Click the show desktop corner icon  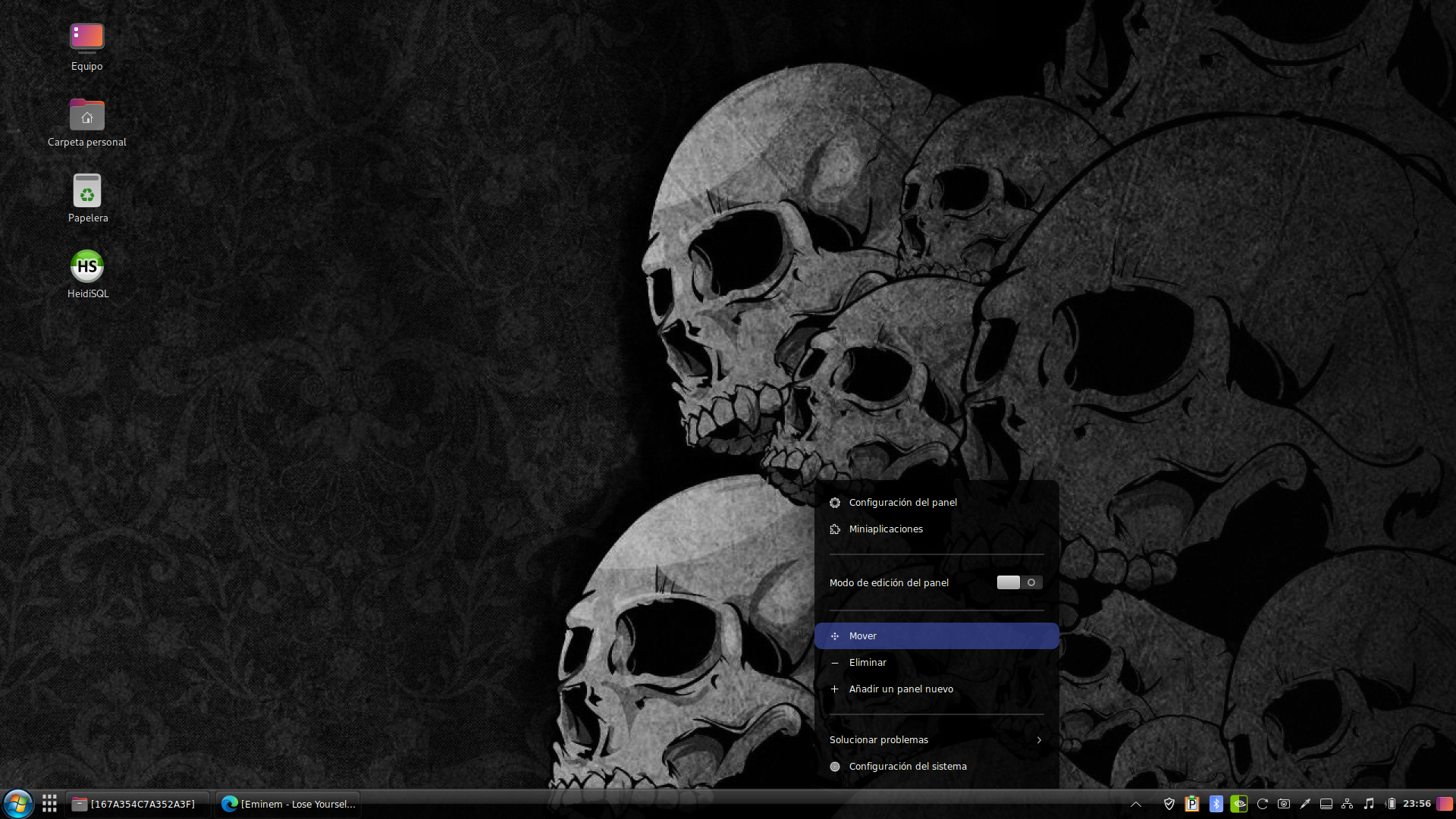pyautogui.click(x=1445, y=804)
